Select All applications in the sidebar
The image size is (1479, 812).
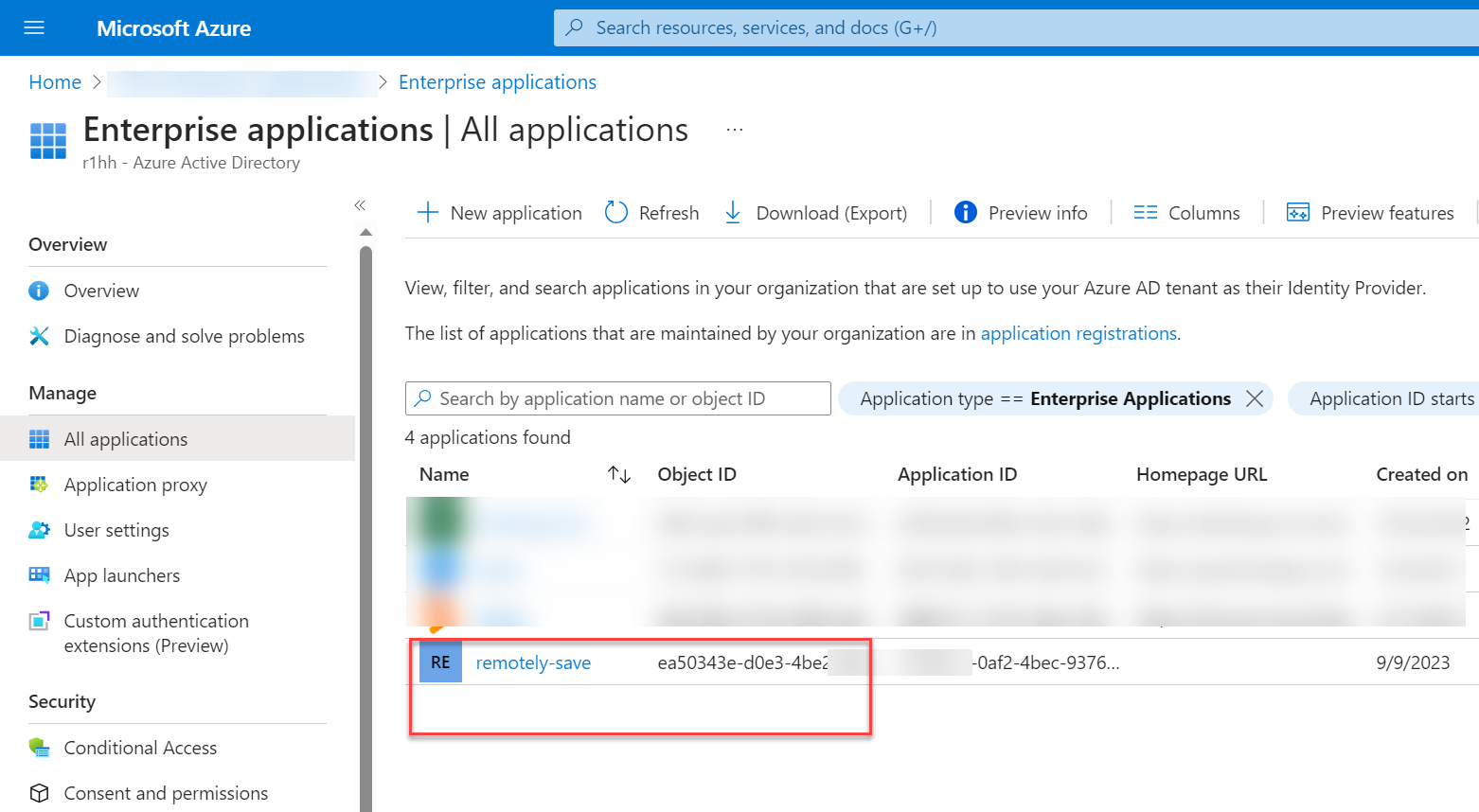pos(125,438)
